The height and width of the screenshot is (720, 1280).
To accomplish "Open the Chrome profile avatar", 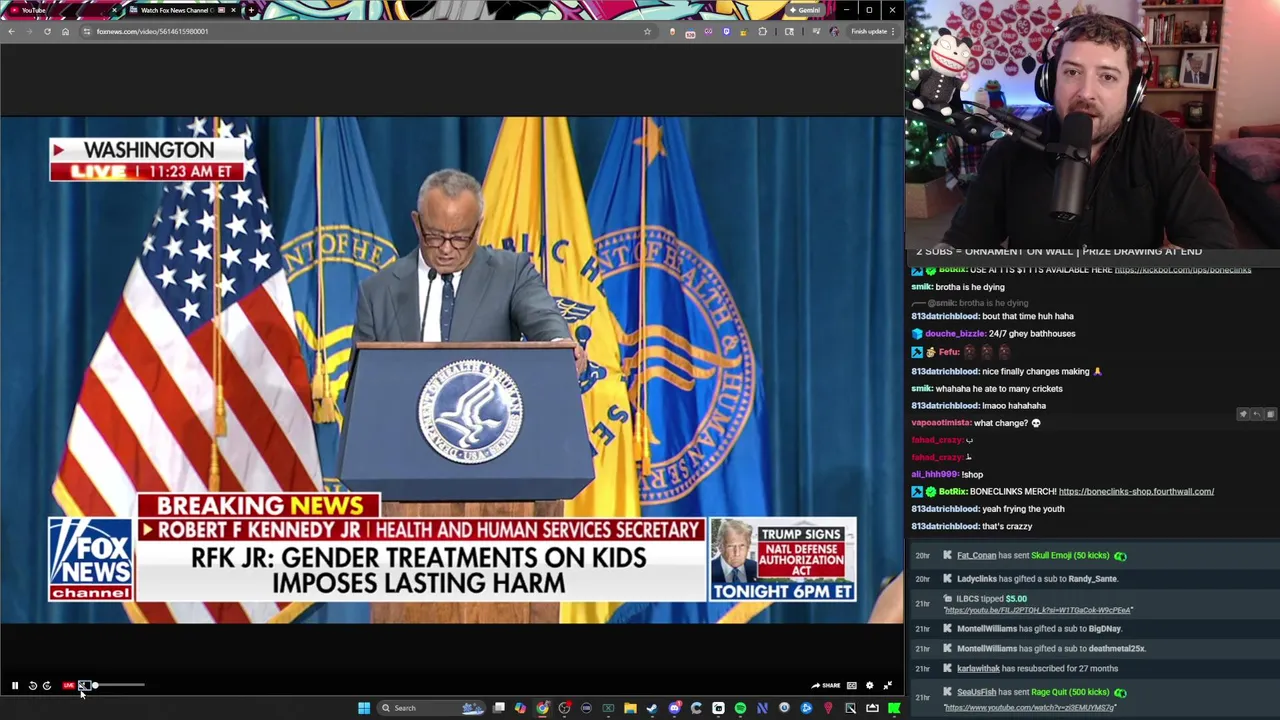I will [x=834, y=31].
